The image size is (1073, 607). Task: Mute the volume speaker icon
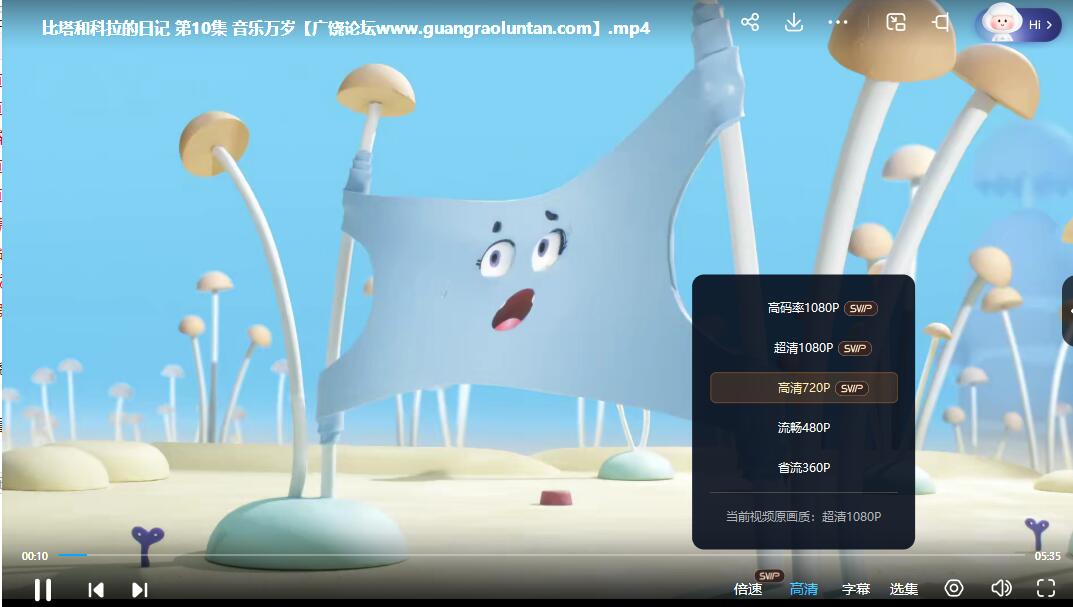tap(1001, 589)
